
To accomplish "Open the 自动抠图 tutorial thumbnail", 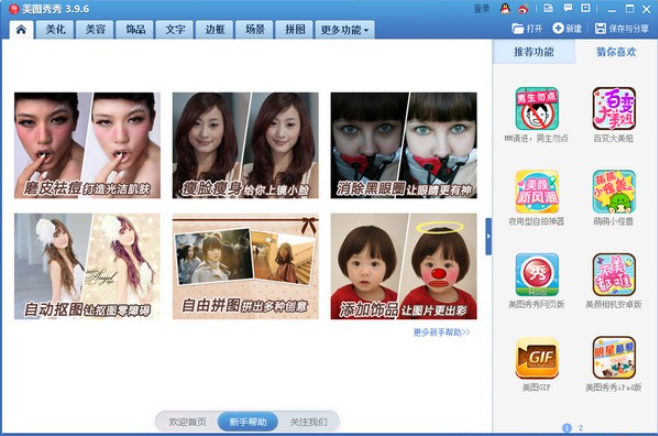I will [x=87, y=266].
